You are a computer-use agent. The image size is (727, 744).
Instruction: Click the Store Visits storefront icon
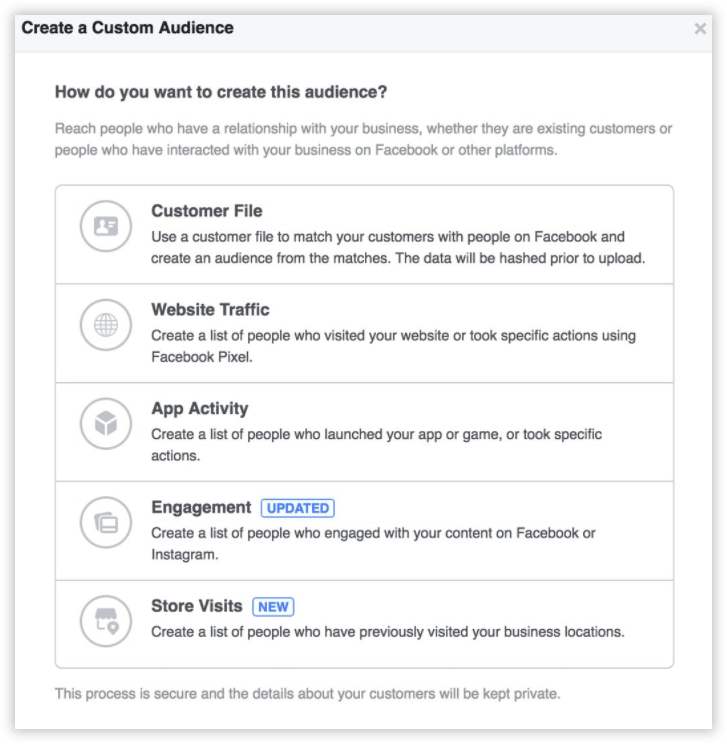coord(106,621)
